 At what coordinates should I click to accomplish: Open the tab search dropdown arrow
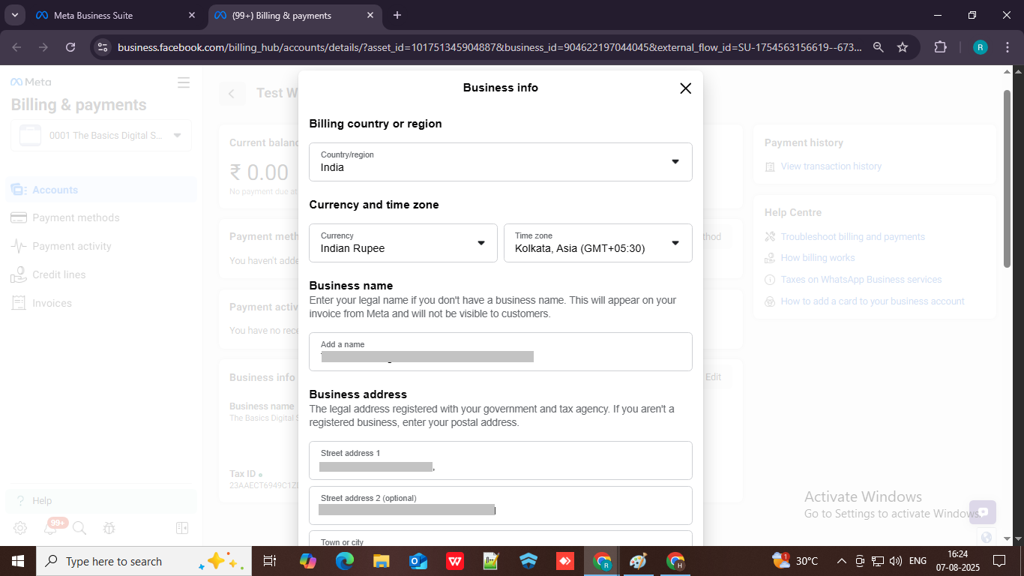[x=14, y=15]
